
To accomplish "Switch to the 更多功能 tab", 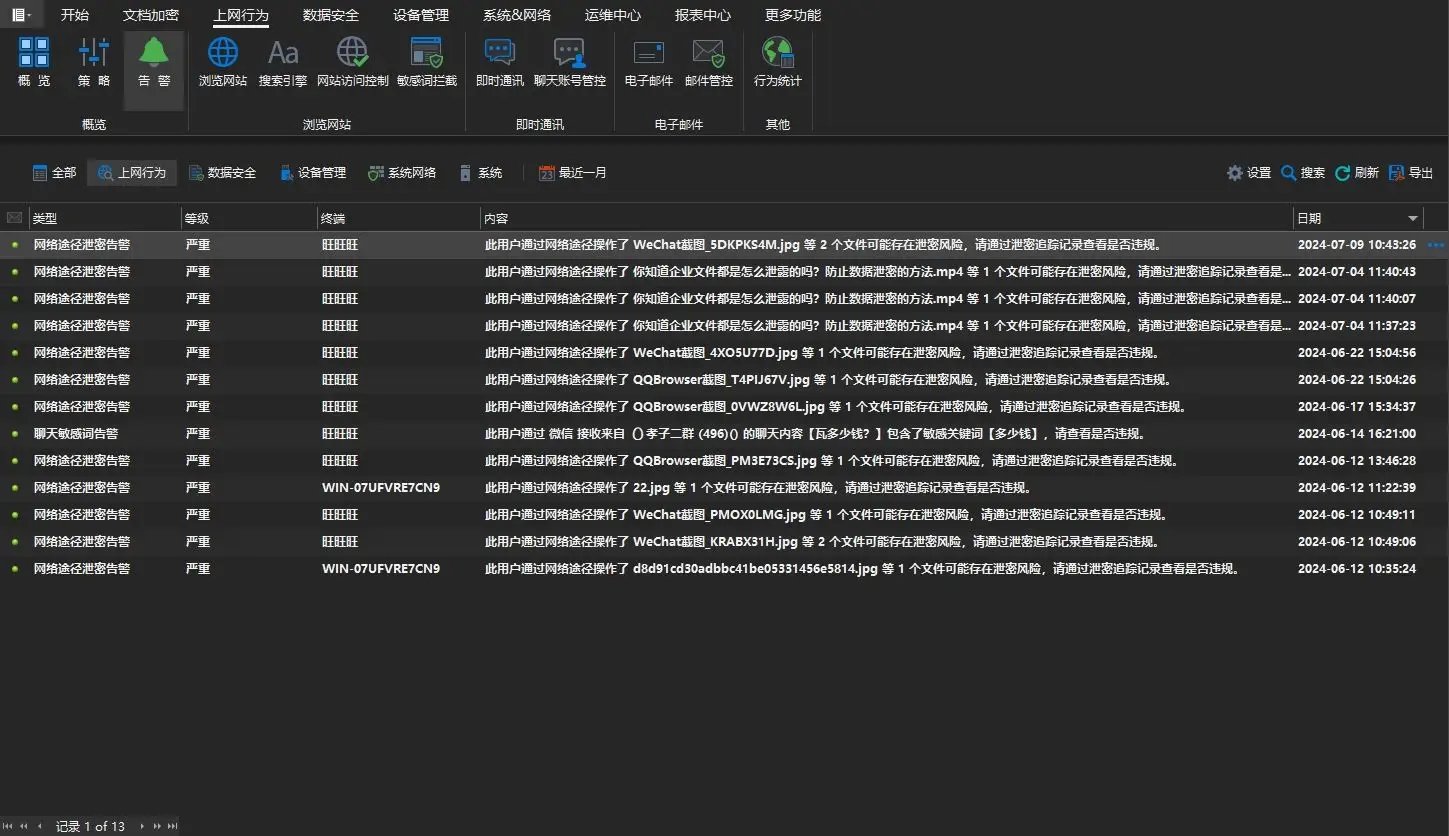I will pos(793,15).
